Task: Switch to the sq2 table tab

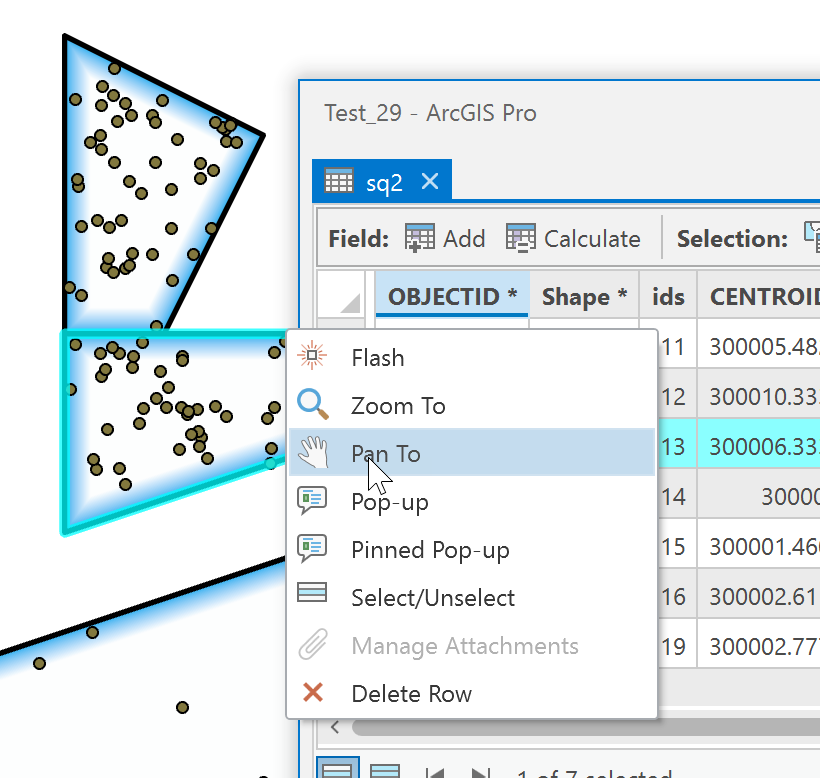Action: point(385,181)
